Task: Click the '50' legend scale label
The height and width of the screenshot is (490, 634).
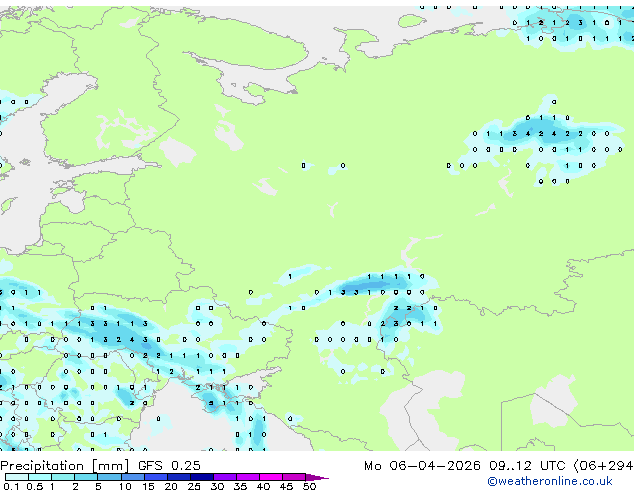Action: (309, 486)
